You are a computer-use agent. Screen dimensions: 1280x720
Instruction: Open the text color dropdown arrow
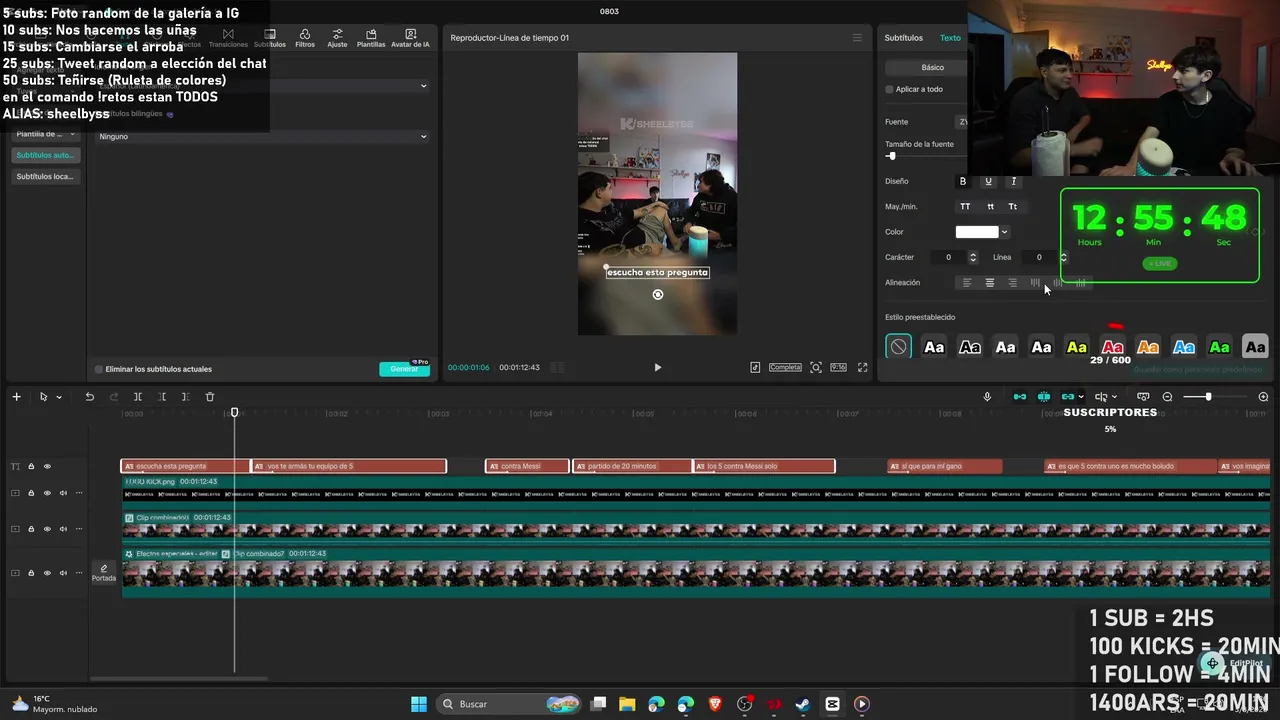(x=1004, y=232)
